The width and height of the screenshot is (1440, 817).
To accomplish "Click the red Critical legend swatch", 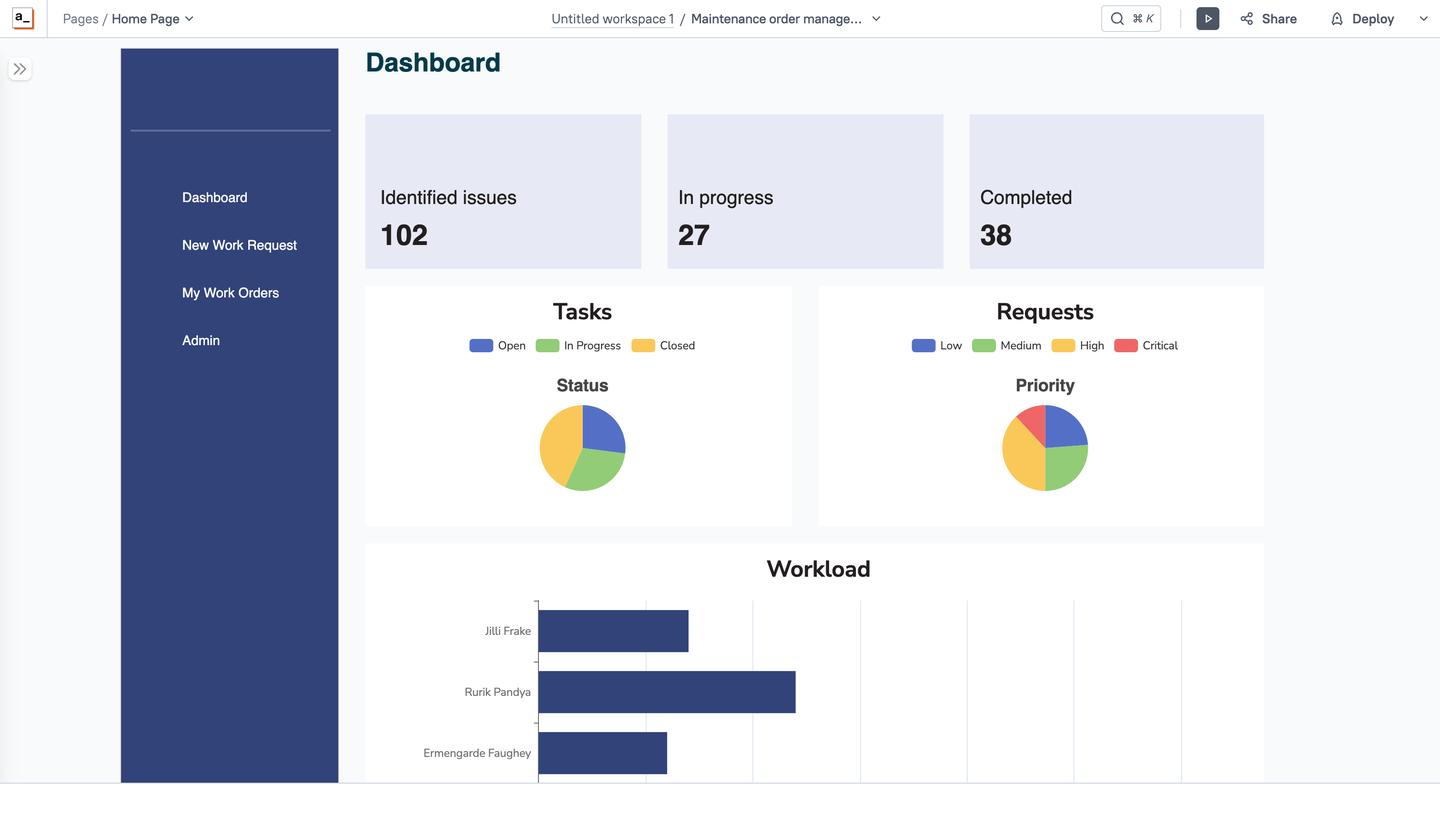I will point(1125,345).
